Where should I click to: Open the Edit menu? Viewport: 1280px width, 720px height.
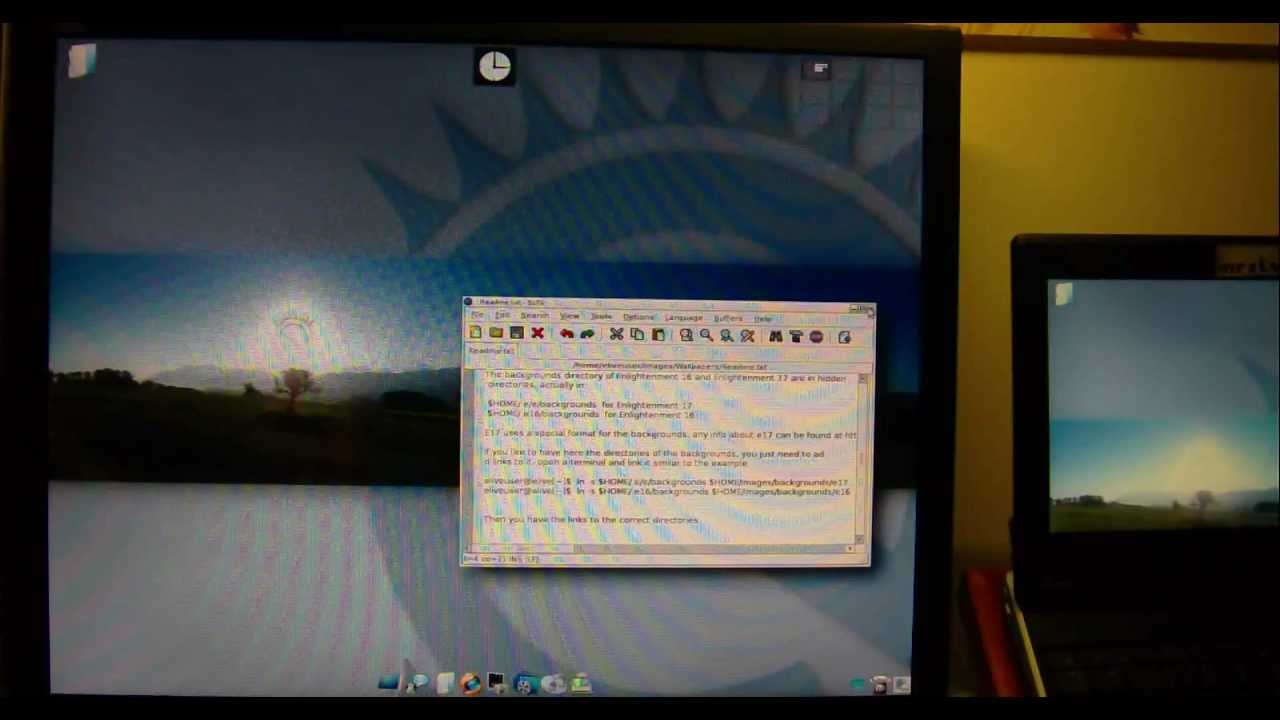pyautogui.click(x=502, y=315)
